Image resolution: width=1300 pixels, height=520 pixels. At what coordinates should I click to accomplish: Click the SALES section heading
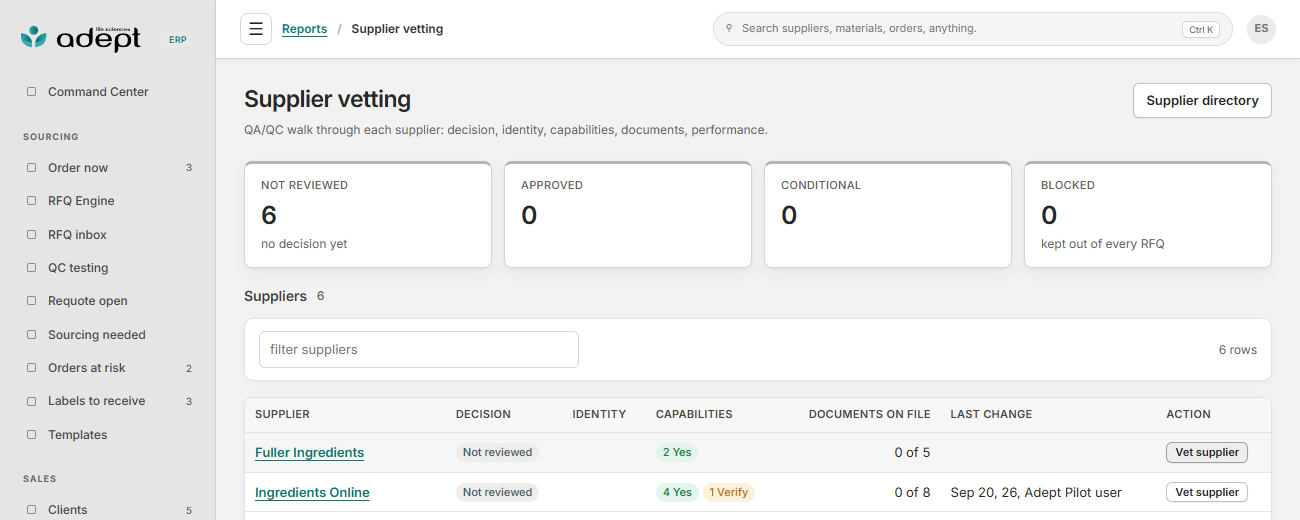(40, 479)
